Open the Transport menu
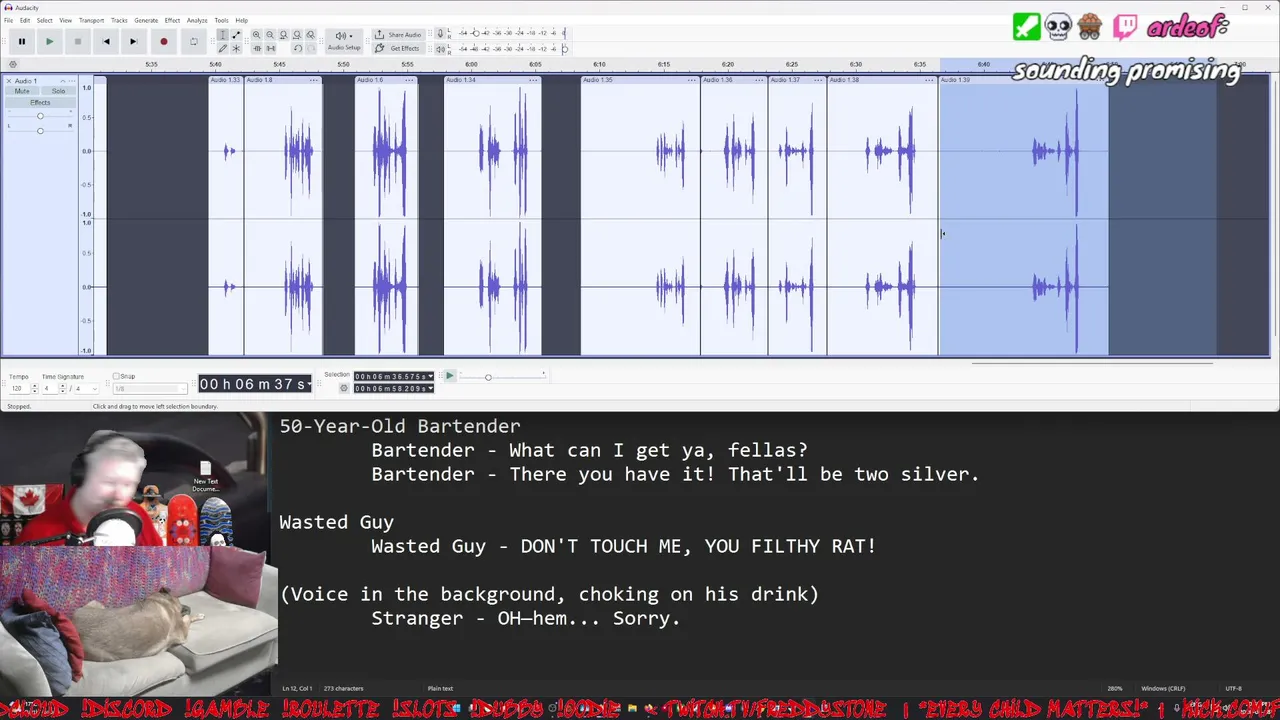1280x720 pixels. point(91,20)
